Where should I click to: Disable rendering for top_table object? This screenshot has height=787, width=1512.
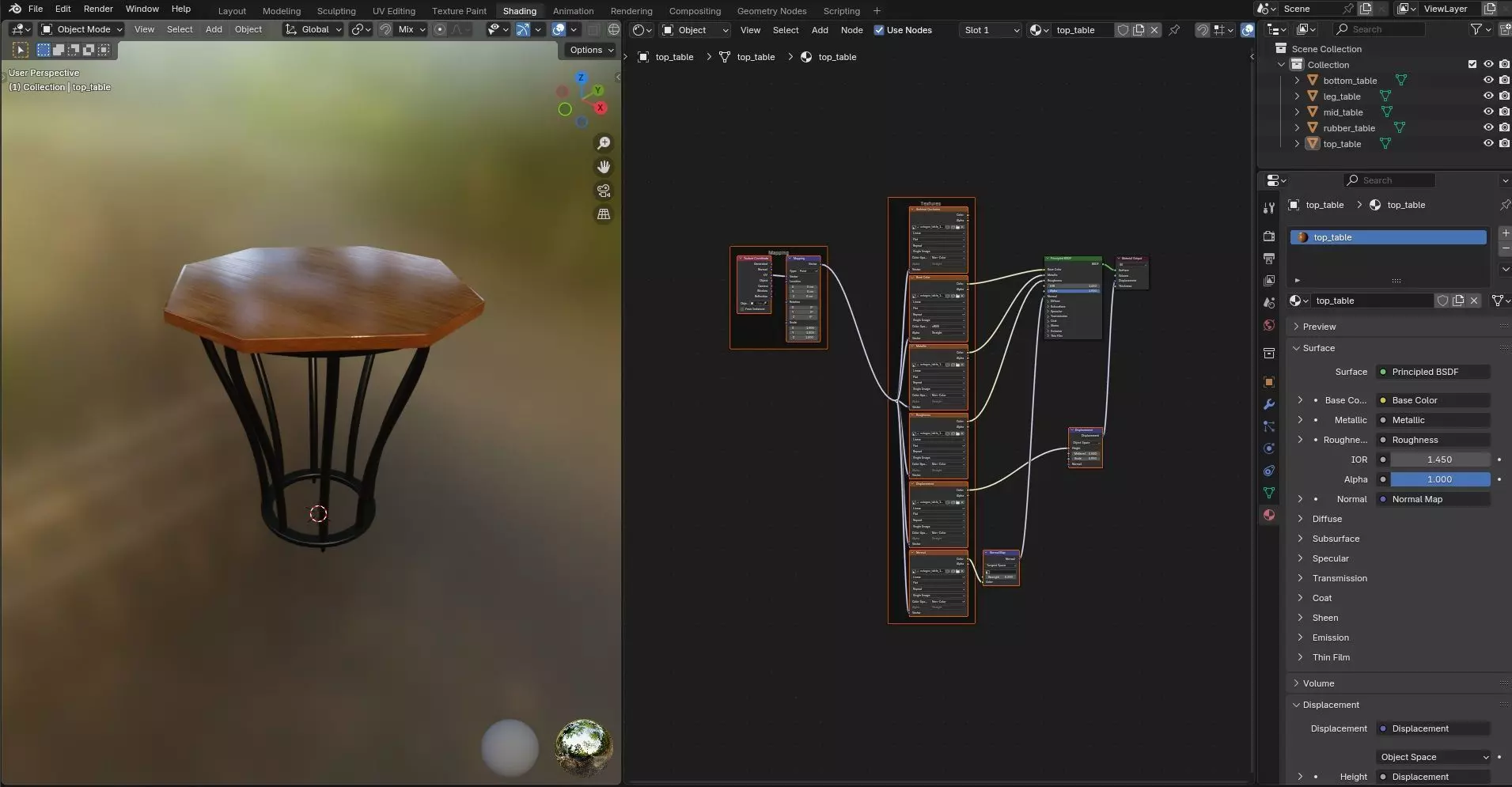click(x=1504, y=144)
